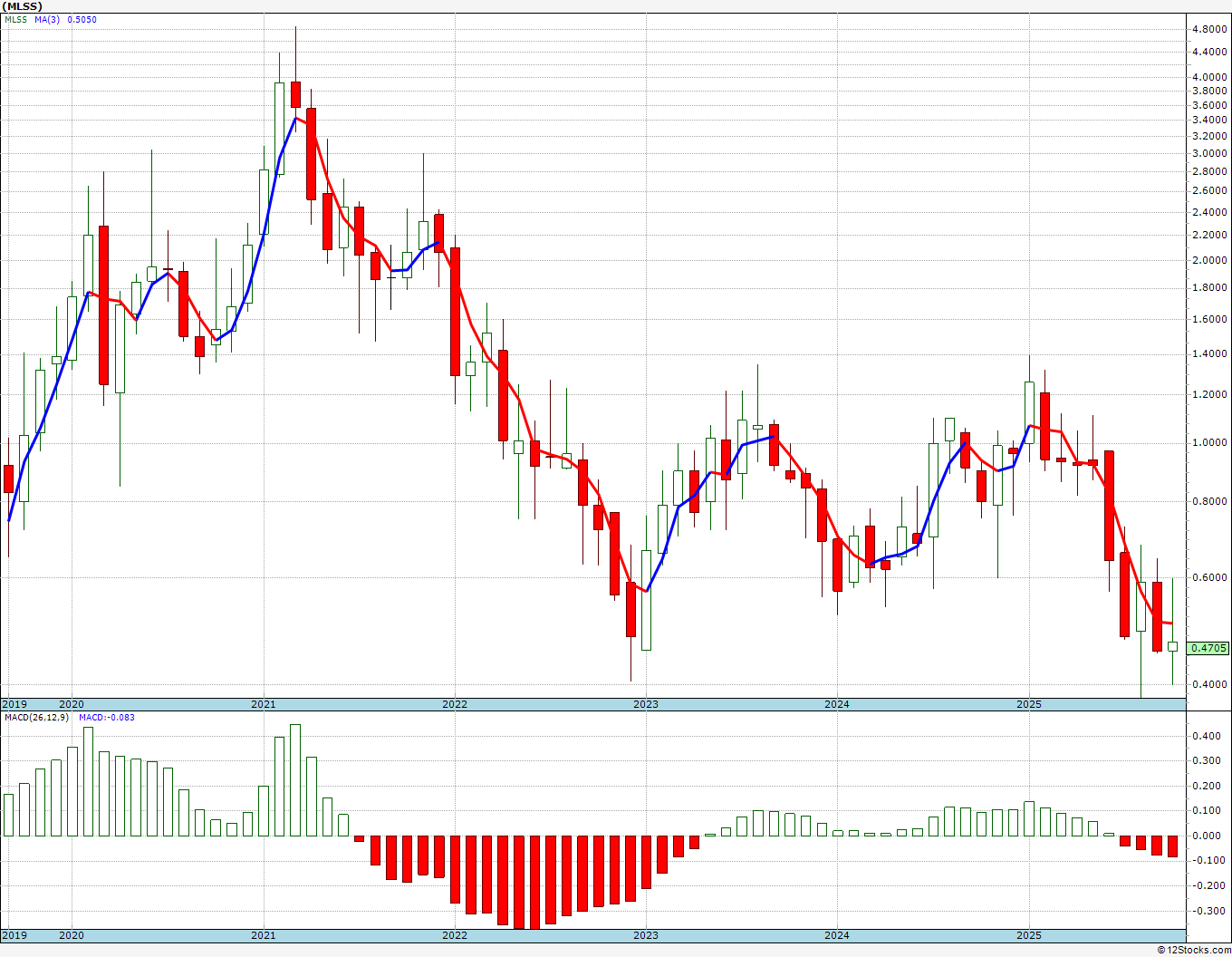Select the 0.8000 price axis label

click(x=1209, y=501)
